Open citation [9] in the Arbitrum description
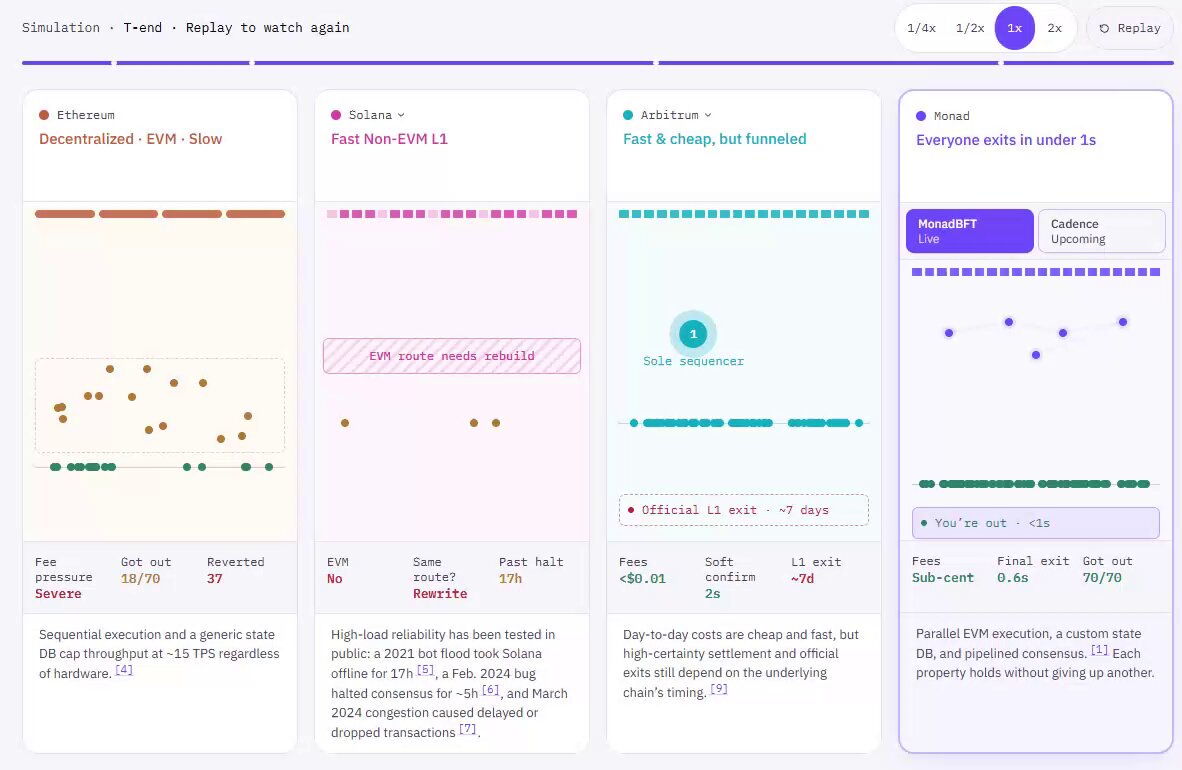 (718, 689)
